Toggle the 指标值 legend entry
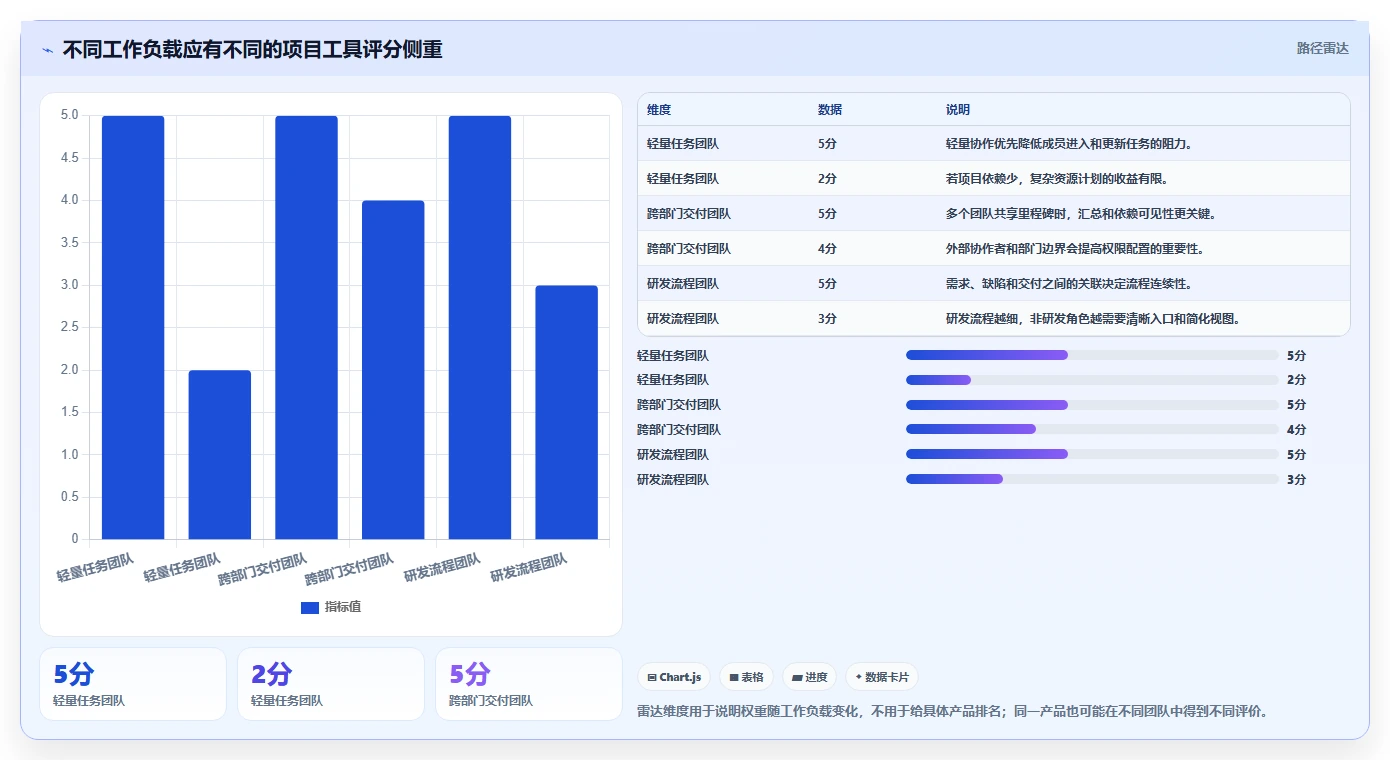The height and width of the screenshot is (760, 1390). pos(331,607)
